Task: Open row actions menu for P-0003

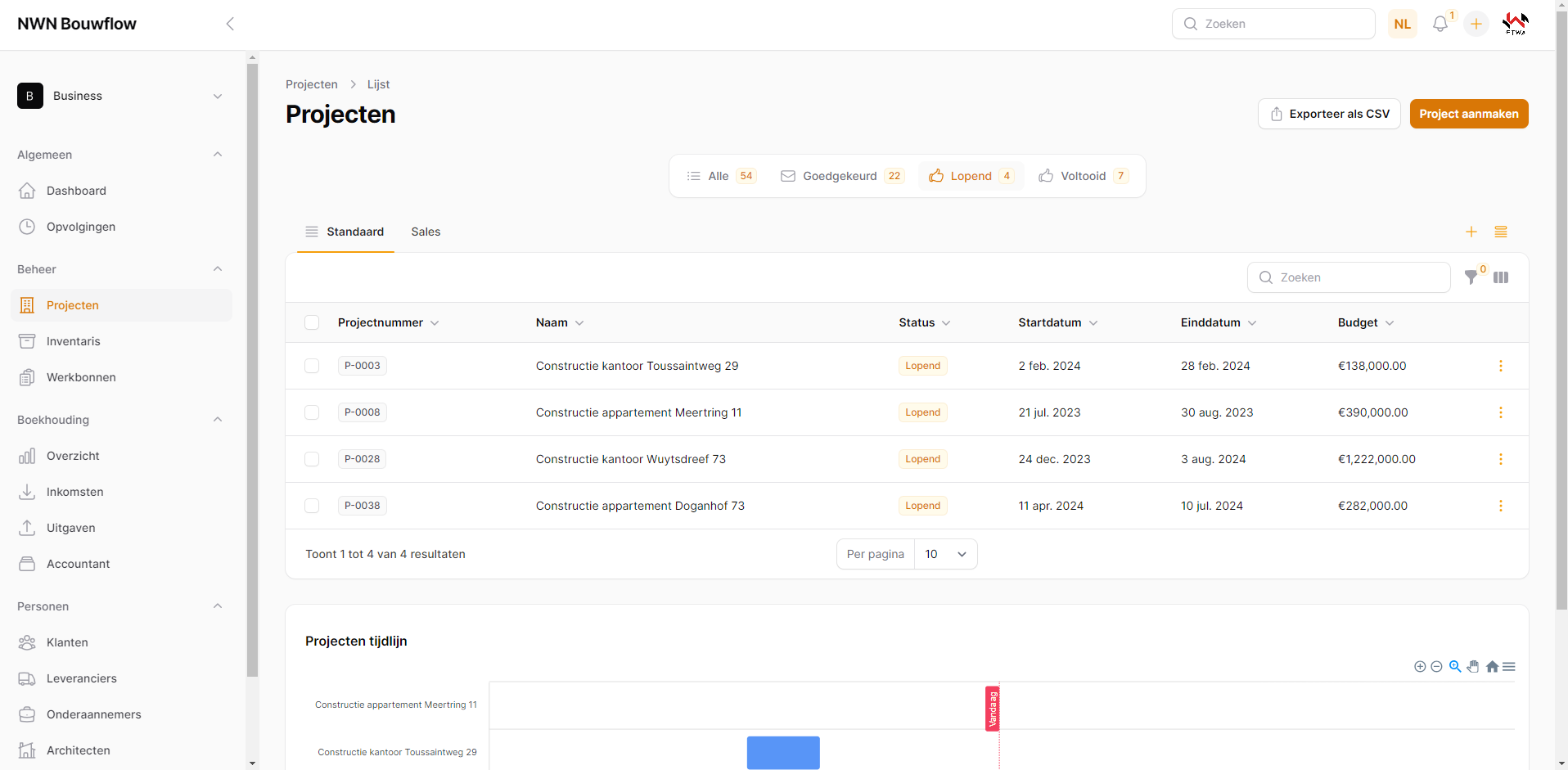Action: click(x=1501, y=366)
